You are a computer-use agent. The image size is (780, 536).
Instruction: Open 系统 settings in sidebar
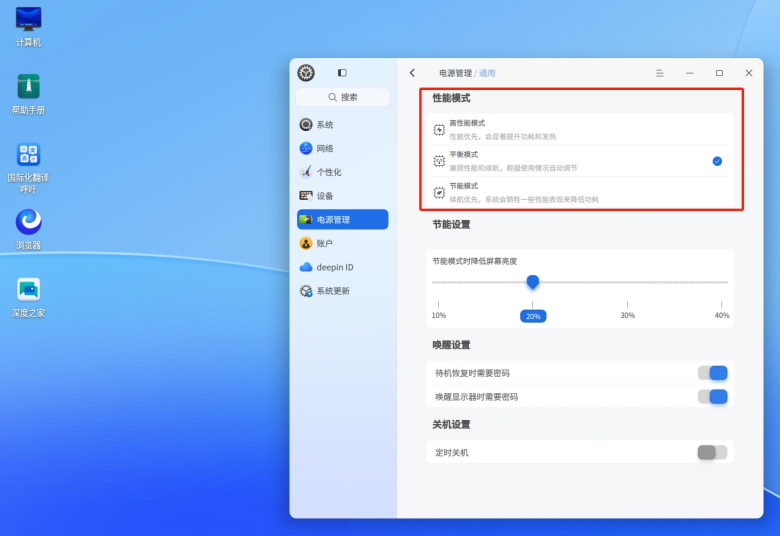[x=343, y=124]
